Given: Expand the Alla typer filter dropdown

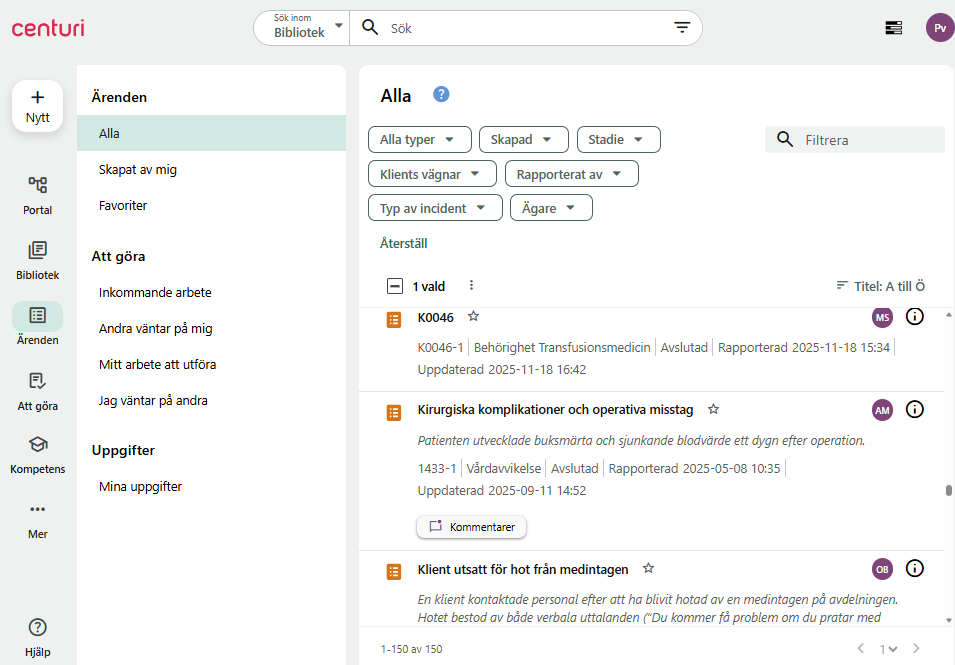Looking at the screenshot, I should coord(419,140).
